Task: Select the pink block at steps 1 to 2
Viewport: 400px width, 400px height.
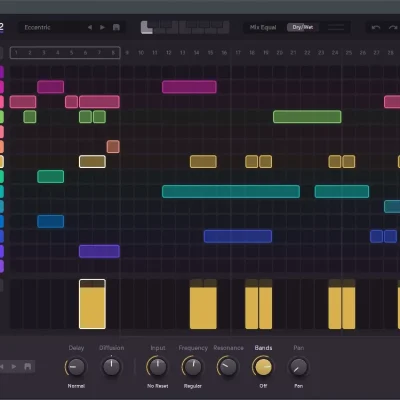Action: (x=23, y=102)
